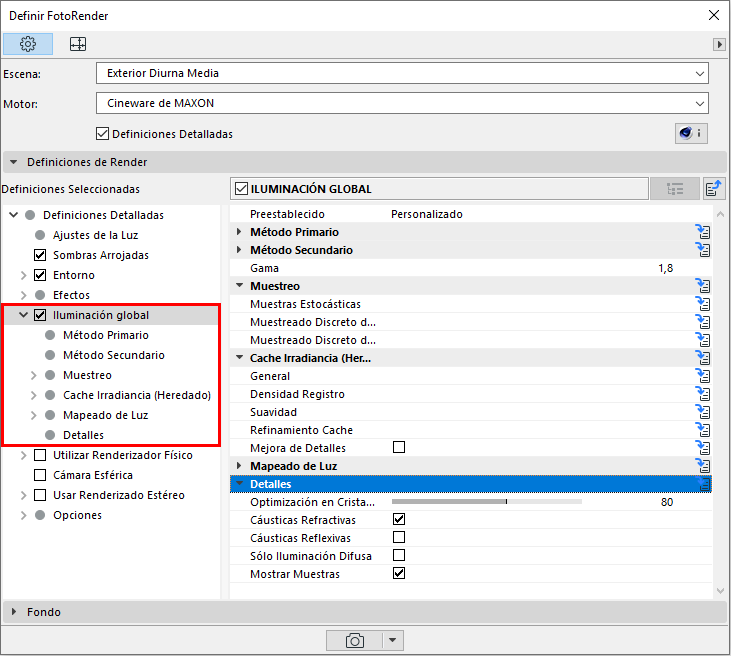Collapse Definiciones Detalladas tree node
This screenshot has width=731, height=656.
coord(14,215)
